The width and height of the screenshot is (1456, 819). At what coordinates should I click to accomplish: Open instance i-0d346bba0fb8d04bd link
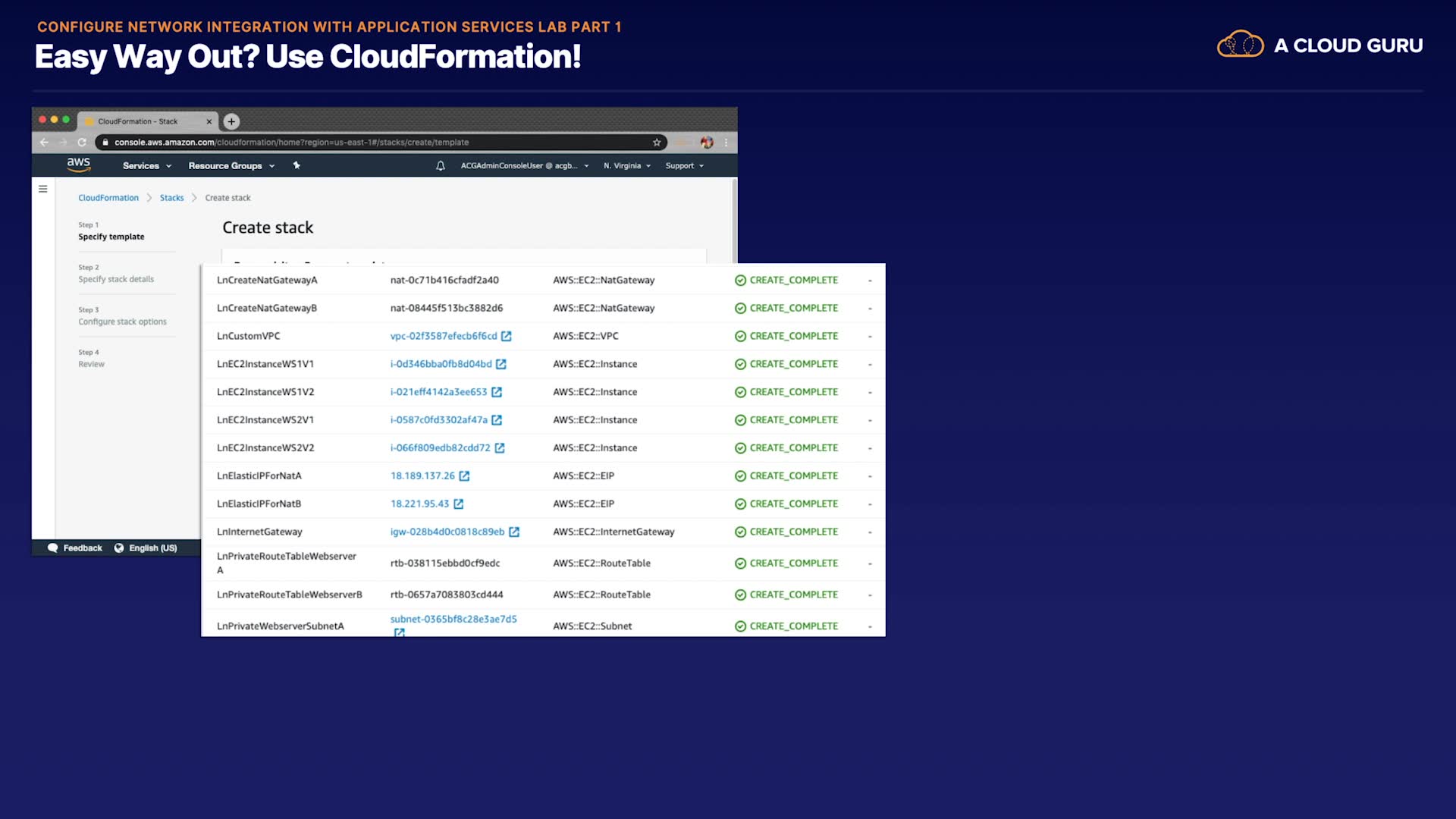point(441,364)
